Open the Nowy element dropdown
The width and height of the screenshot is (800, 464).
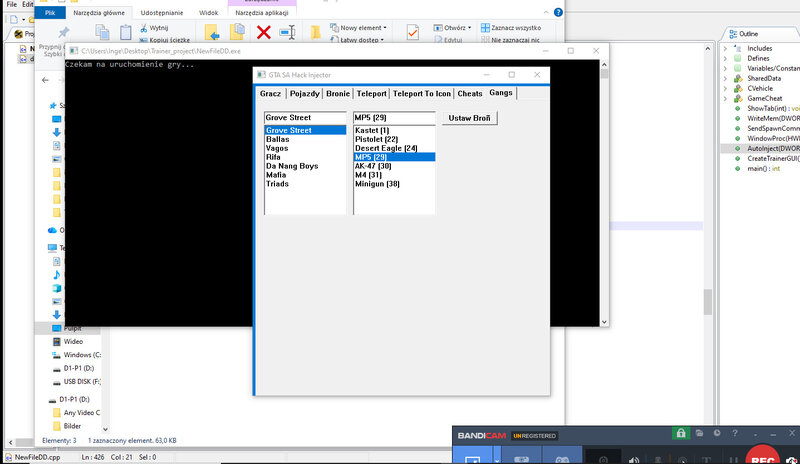click(358, 28)
